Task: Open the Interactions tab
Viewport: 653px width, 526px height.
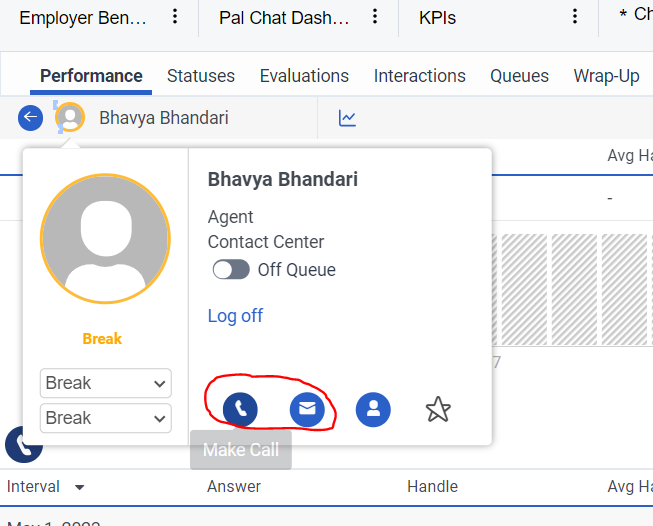Action: click(420, 76)
